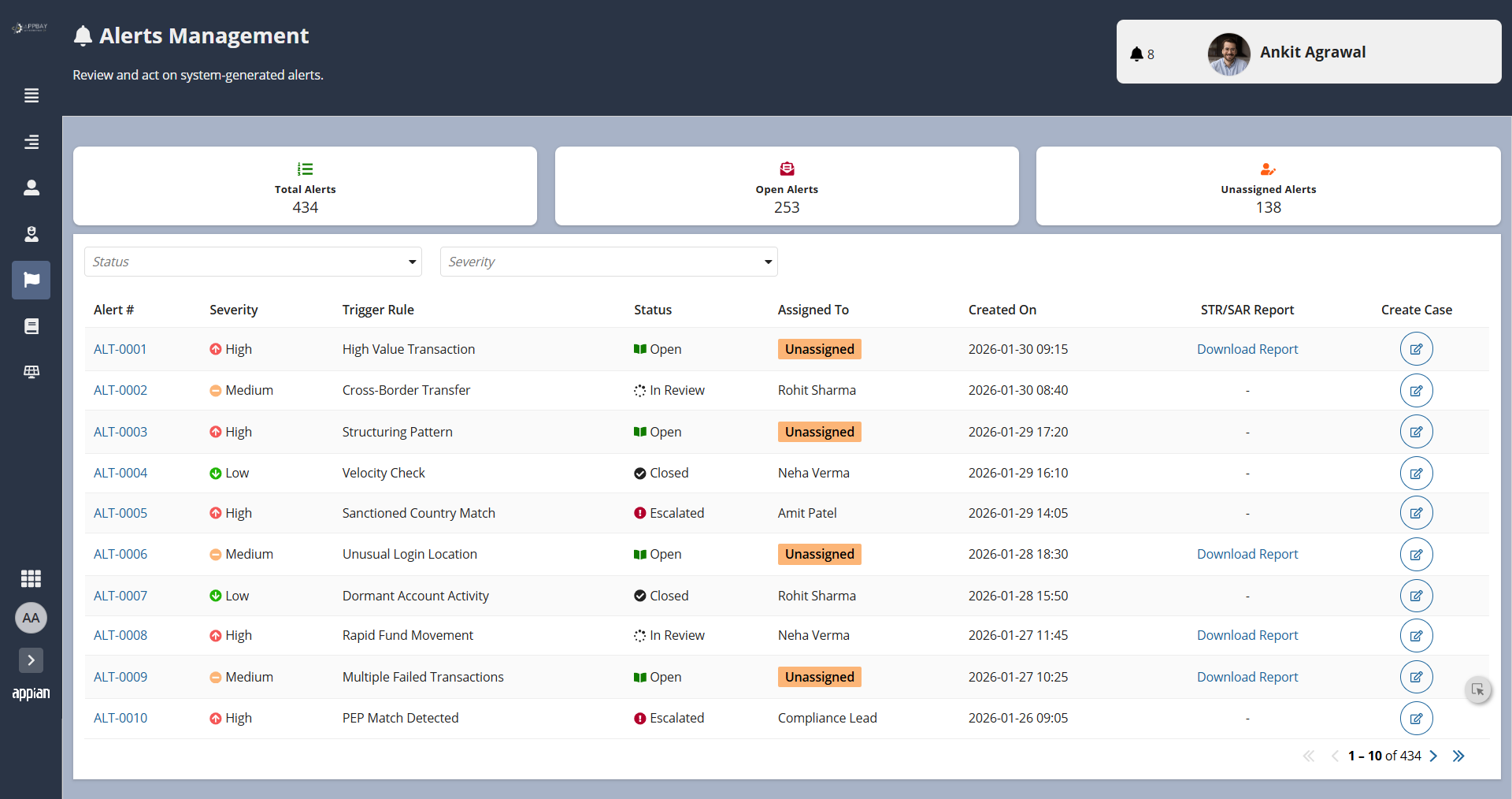Open the Status filter dropdown

(x=253, y=262)
